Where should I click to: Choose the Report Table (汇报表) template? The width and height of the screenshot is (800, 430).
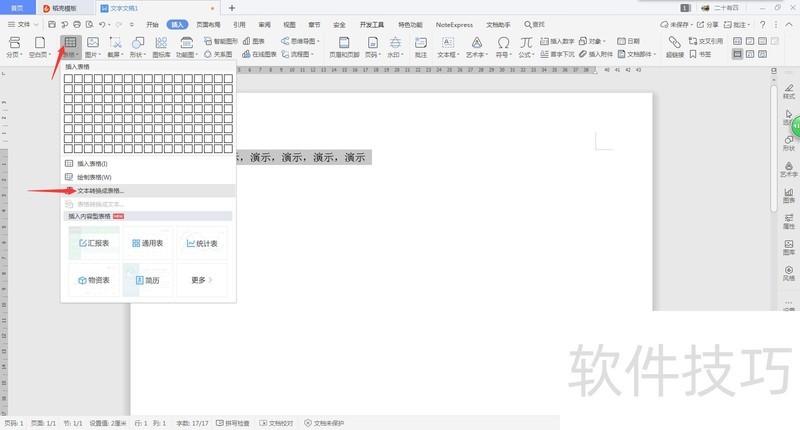coord(94,243)
